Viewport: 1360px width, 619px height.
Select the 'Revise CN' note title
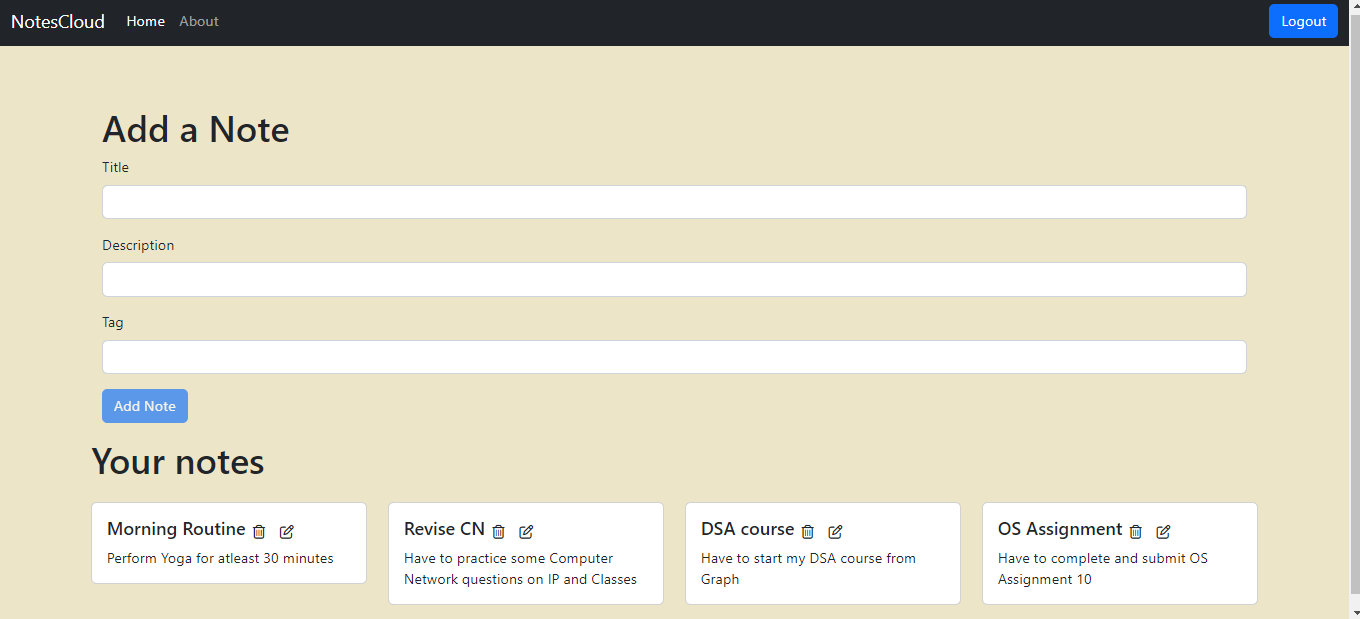click(444, 529)
